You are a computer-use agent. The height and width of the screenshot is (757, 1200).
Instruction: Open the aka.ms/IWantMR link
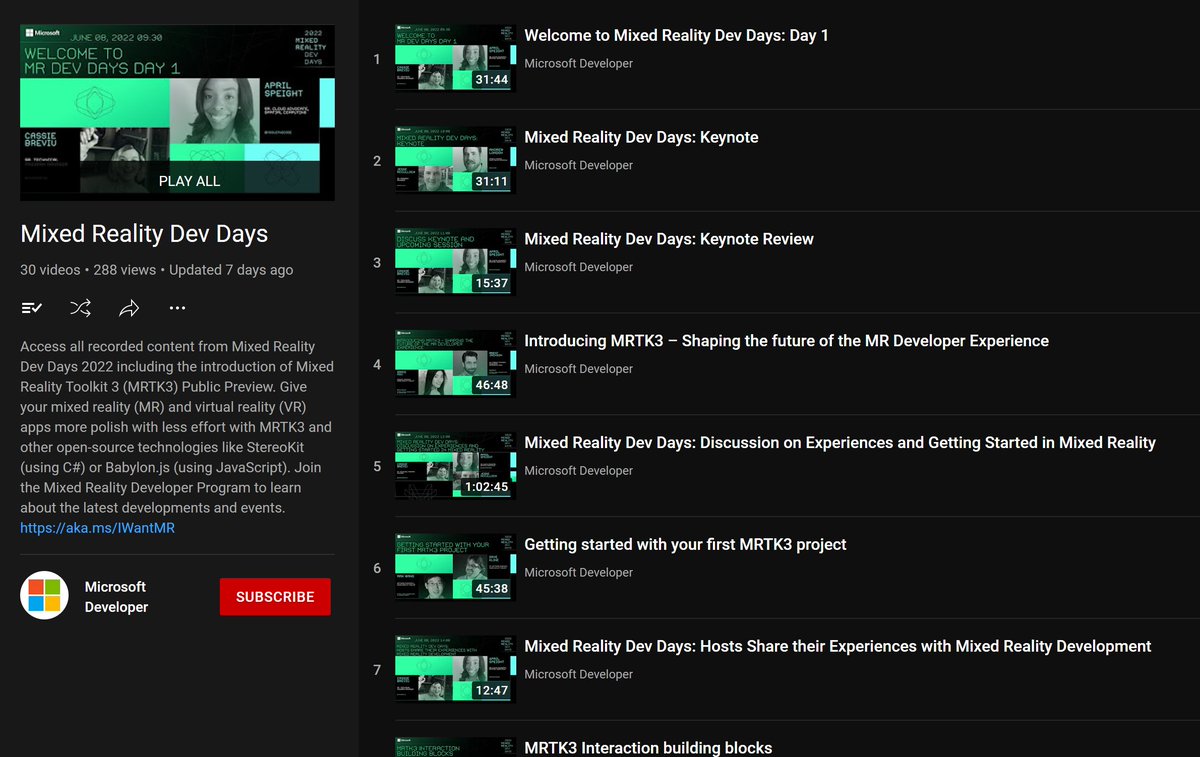click(x=97, y=528)
